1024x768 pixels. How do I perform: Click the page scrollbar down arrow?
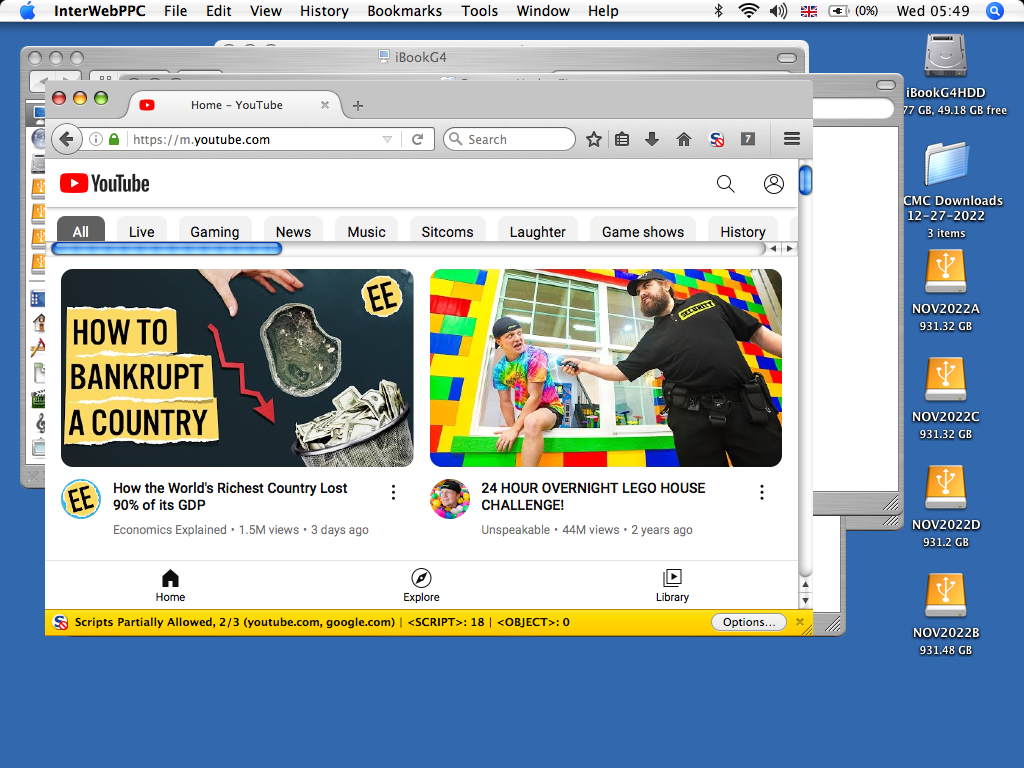[805, 600]
